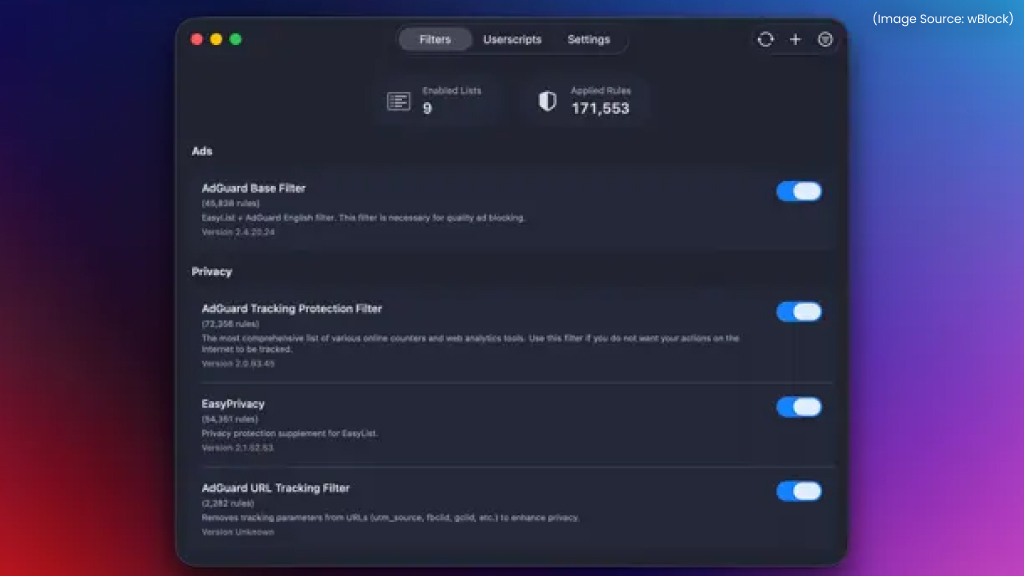Click the AdGuard URL Tracking Filter title
The height and width of the screenshot is (576, 1024).
tap(275, 488)
